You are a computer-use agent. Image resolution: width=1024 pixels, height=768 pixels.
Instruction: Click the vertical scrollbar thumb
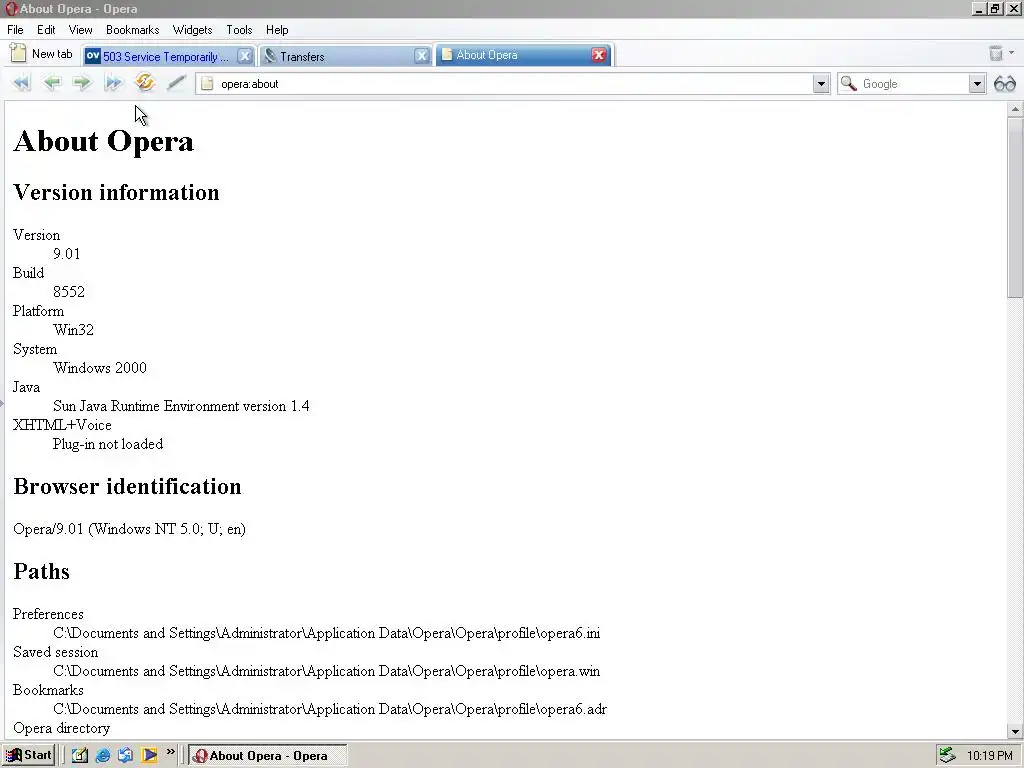pos(1015,206)
